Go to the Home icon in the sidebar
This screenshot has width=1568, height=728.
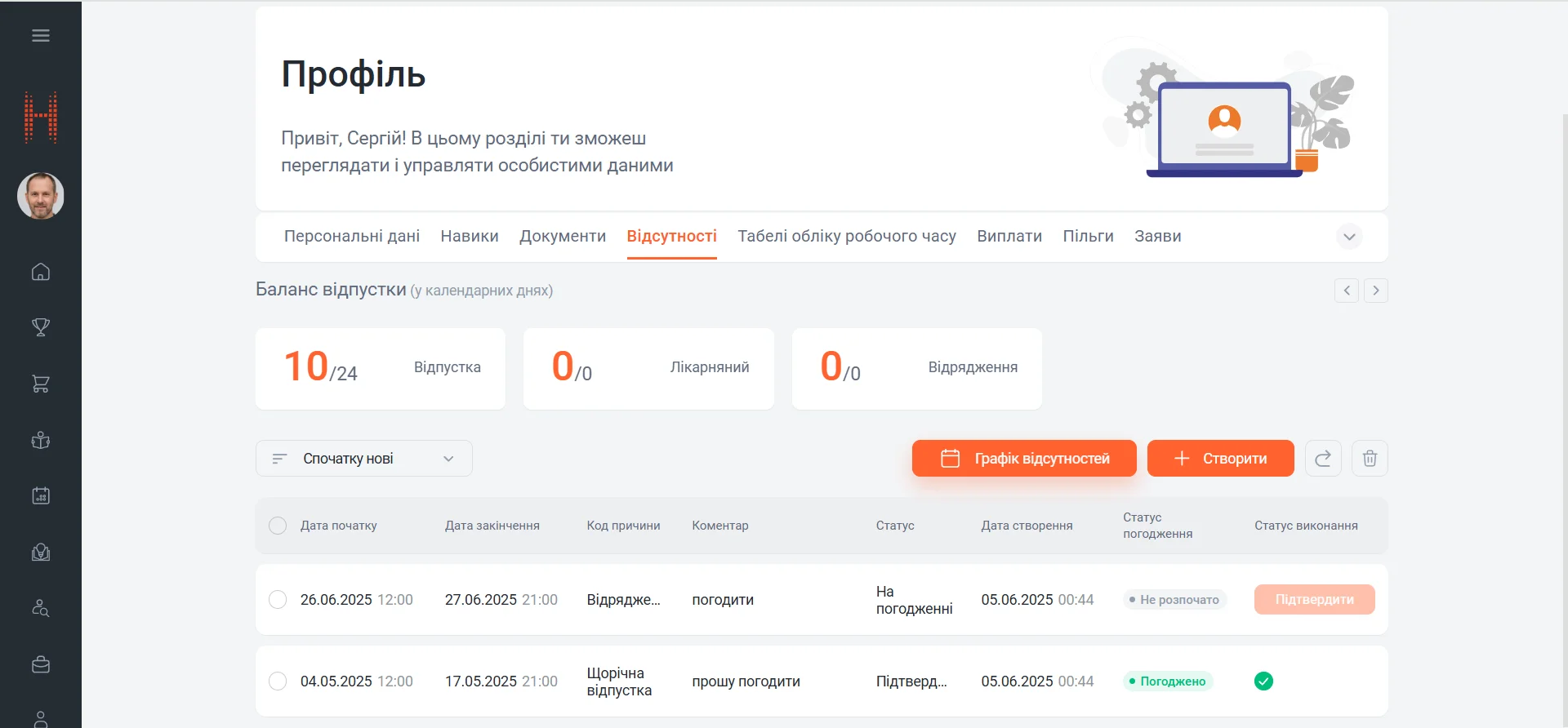(41, 272)
